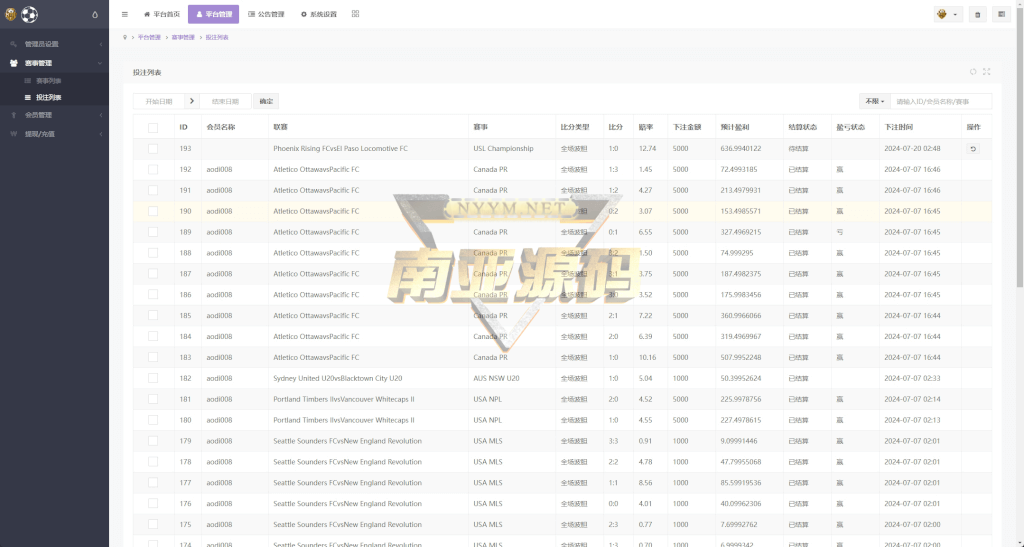Click the 确定 button next to date range
The image size is (1024, 547).
(x=265, y=101)
